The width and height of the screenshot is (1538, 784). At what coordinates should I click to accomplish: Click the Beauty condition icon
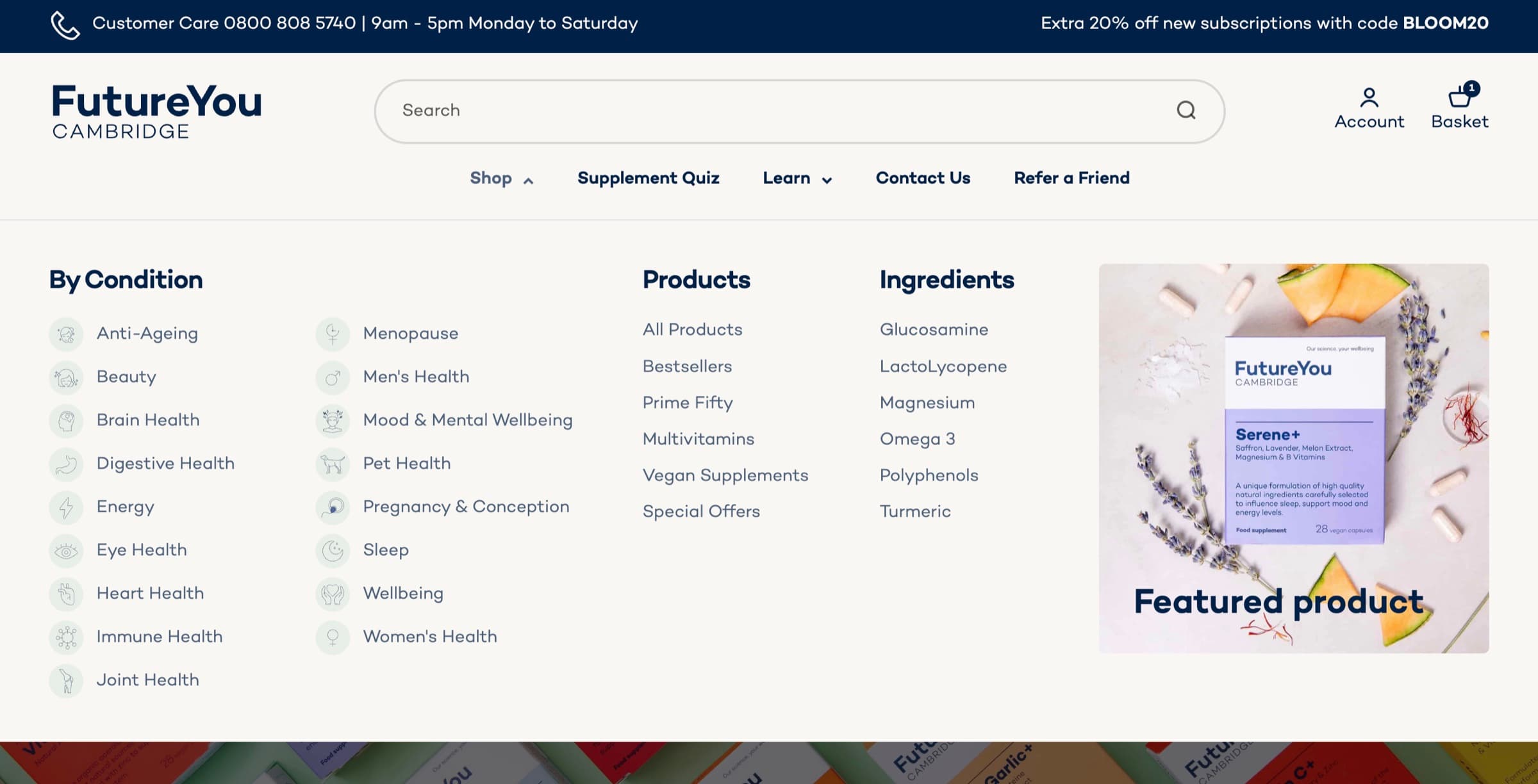click(x=66, y=377)
